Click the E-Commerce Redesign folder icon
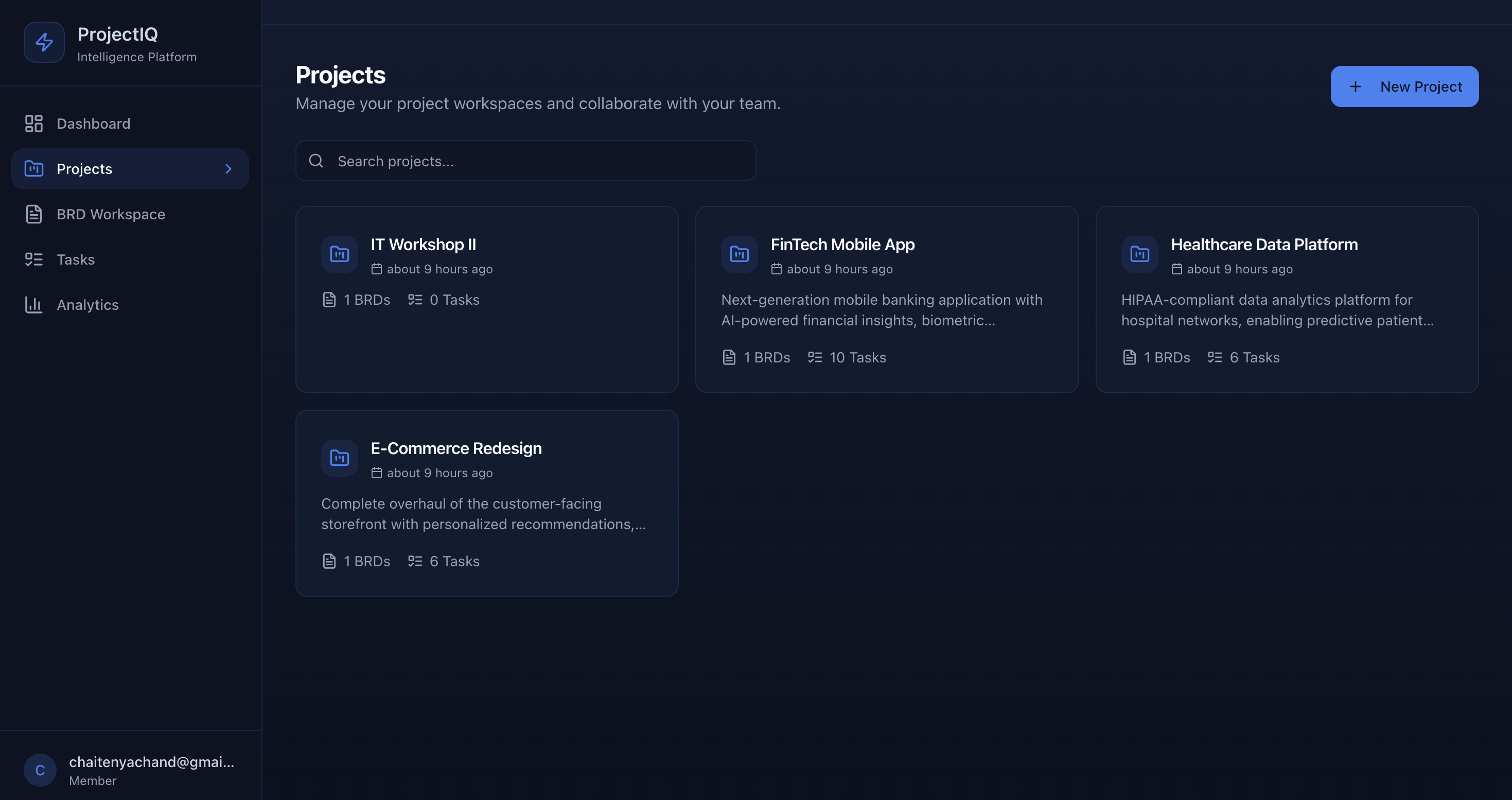This screenshot has width=1512, height=800. pyautogui.click(x=339, y=458)
